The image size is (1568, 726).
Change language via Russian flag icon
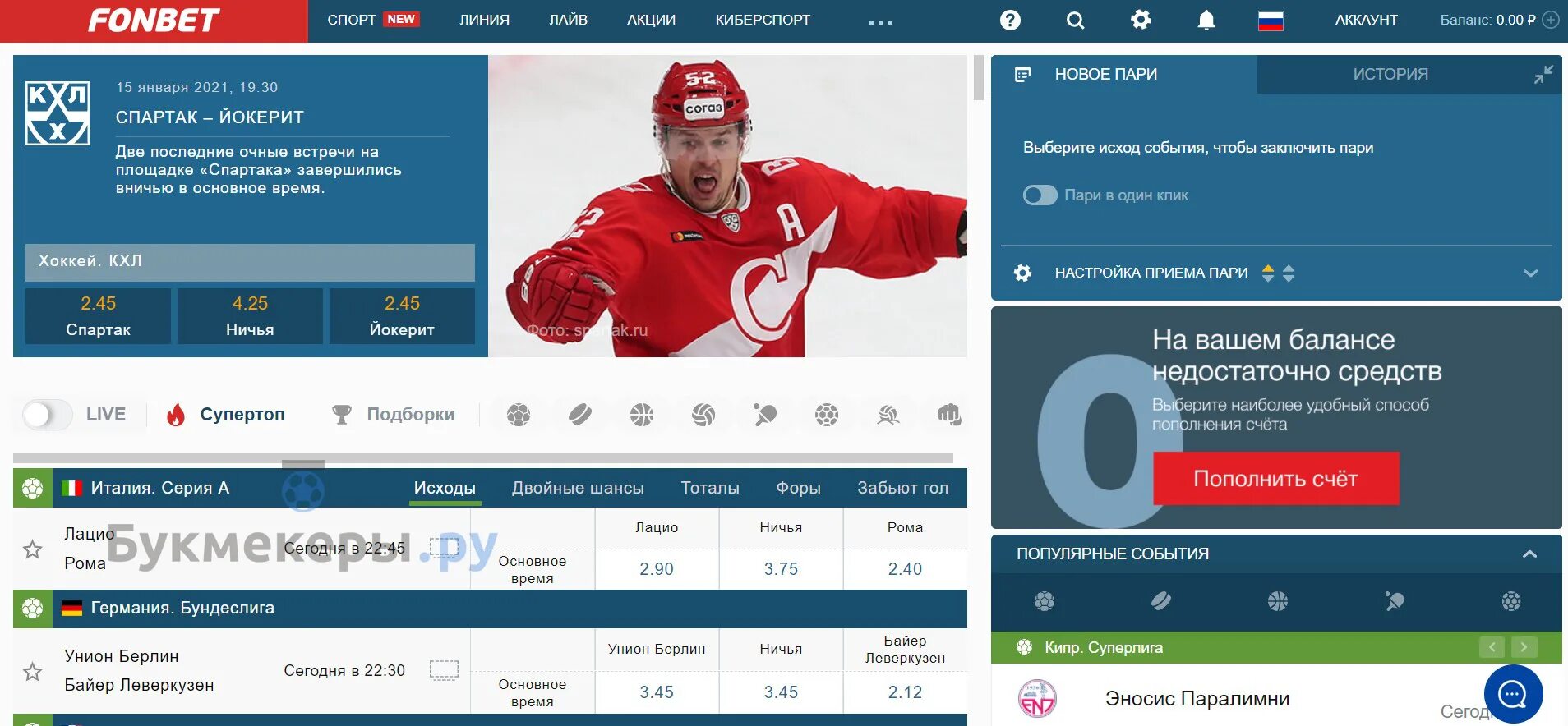[x=1271, y=20]
